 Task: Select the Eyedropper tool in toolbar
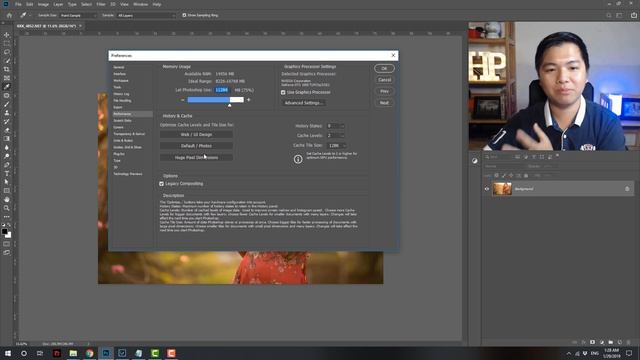7,87
